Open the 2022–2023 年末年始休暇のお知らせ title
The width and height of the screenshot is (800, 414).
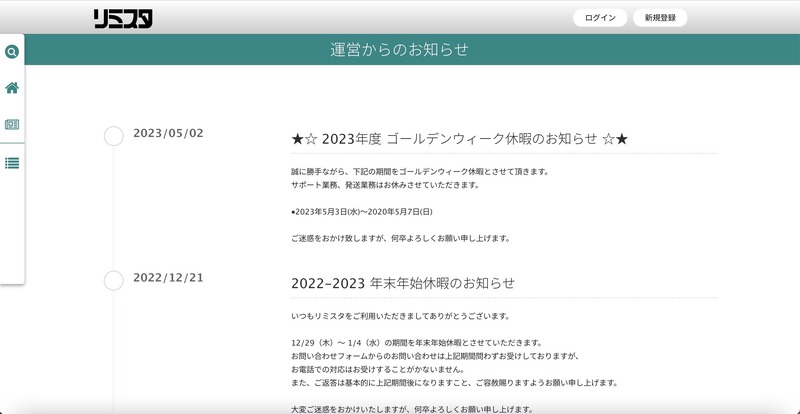point(403,283)
